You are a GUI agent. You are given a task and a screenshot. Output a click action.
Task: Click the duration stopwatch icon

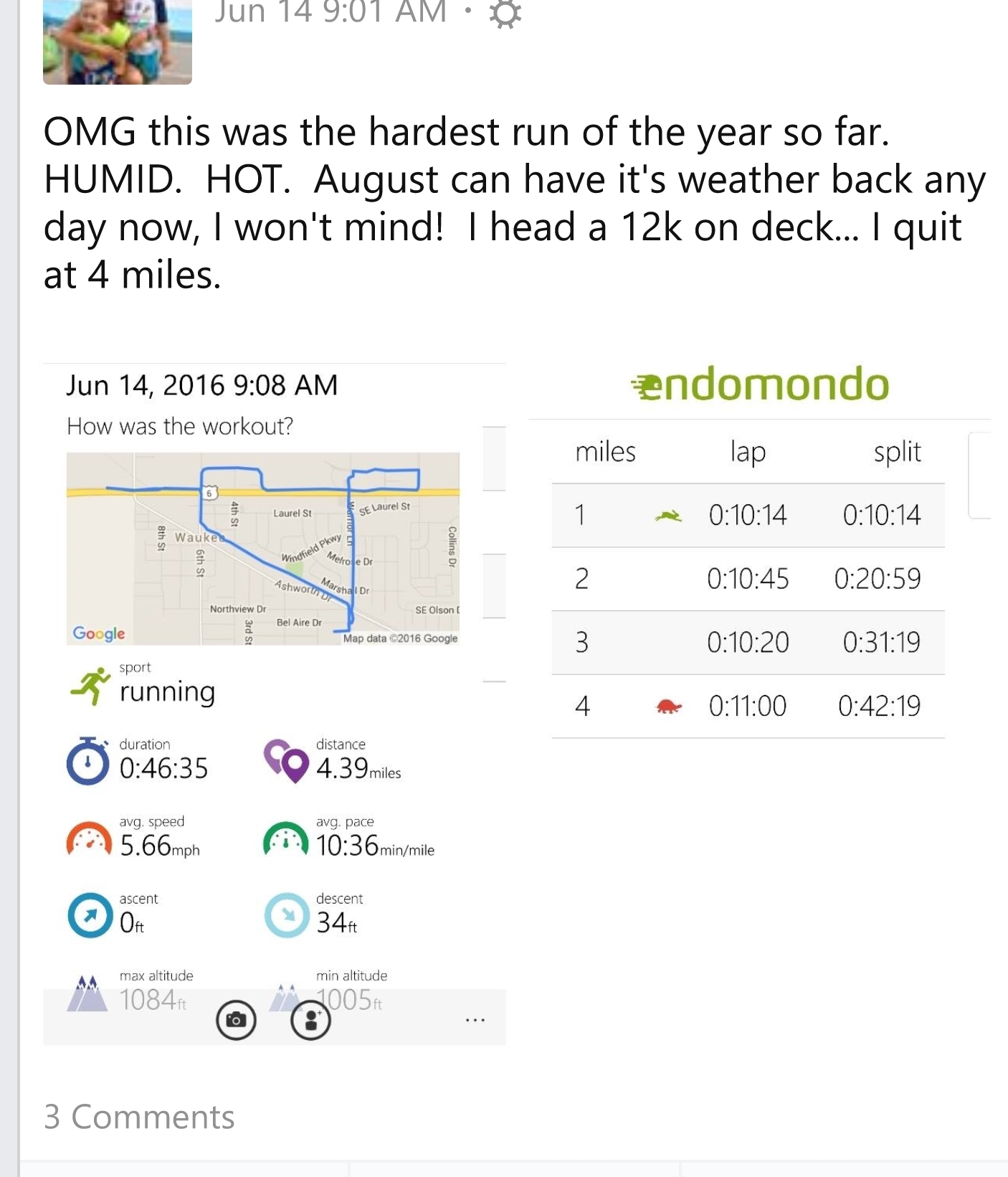coord(87,762)
